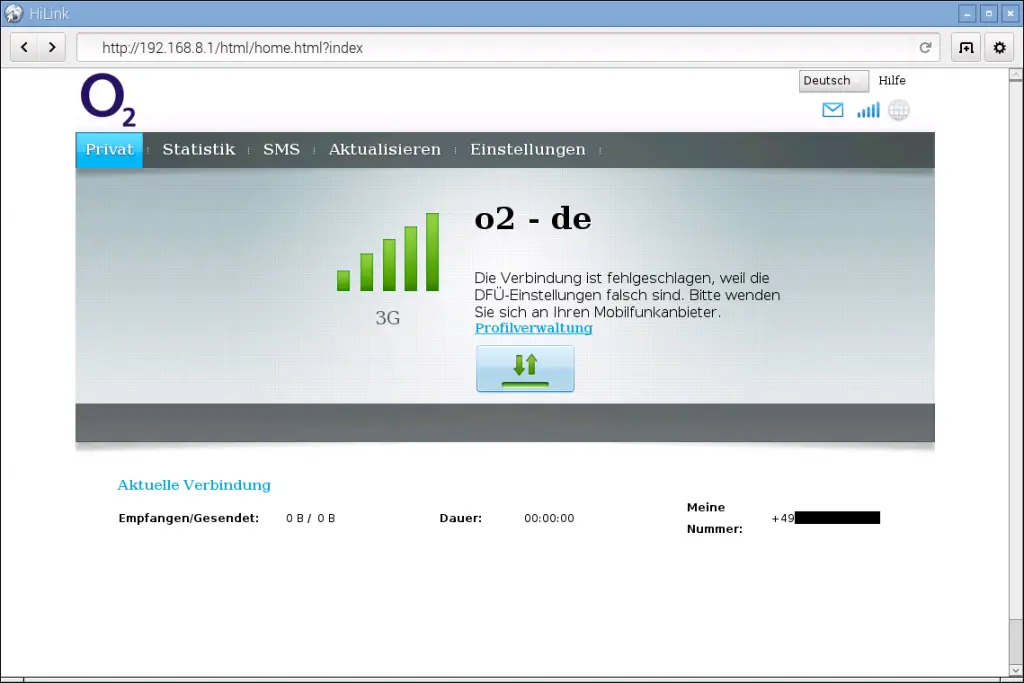Maximize the HiLink window
This screenshot has height=683, width=1024.
[x=989, y=13]
